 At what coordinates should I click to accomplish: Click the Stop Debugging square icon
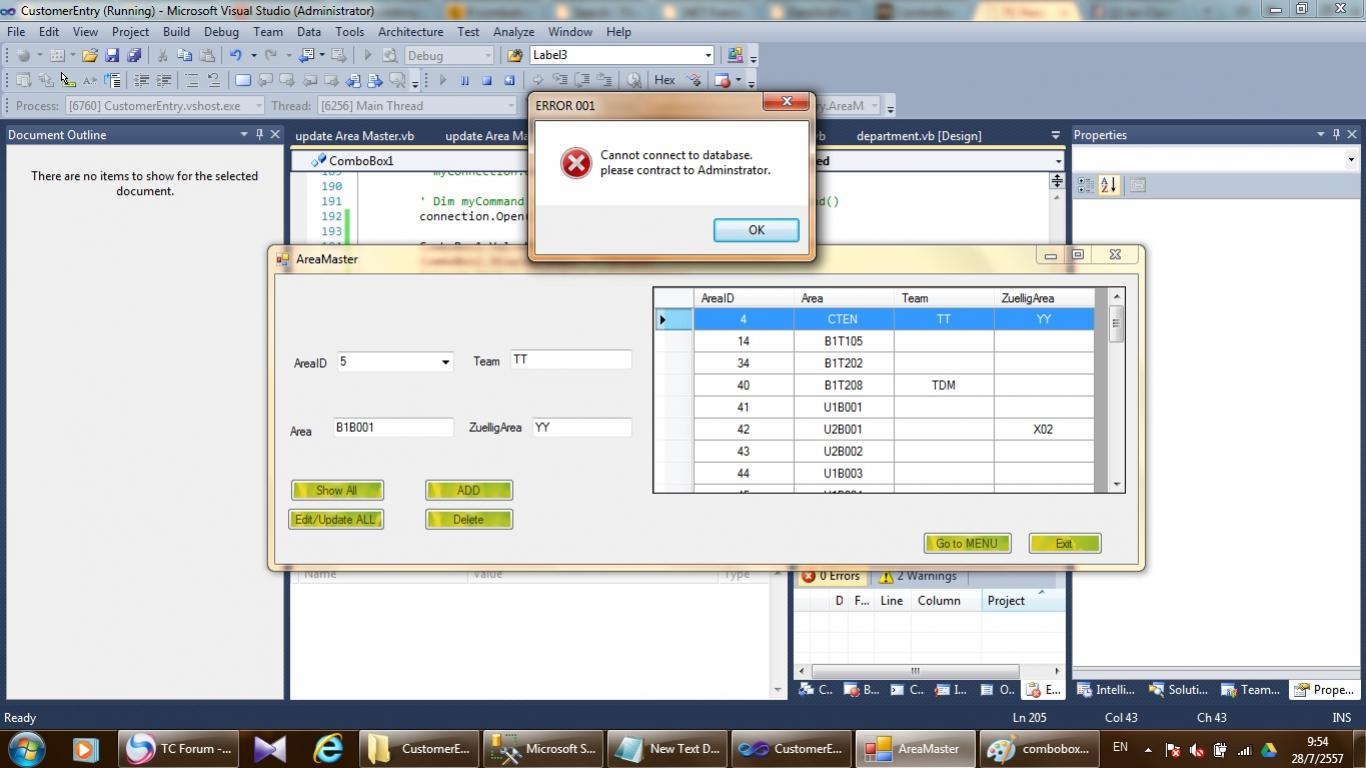tap(487, 80)
